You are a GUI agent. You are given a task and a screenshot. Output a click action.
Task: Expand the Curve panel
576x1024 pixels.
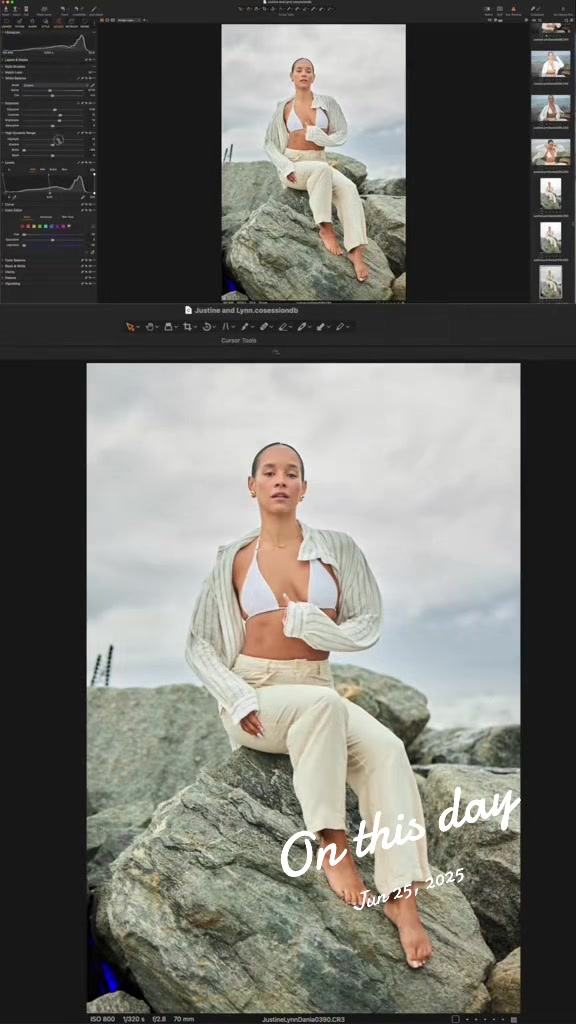tap(2, 204)
